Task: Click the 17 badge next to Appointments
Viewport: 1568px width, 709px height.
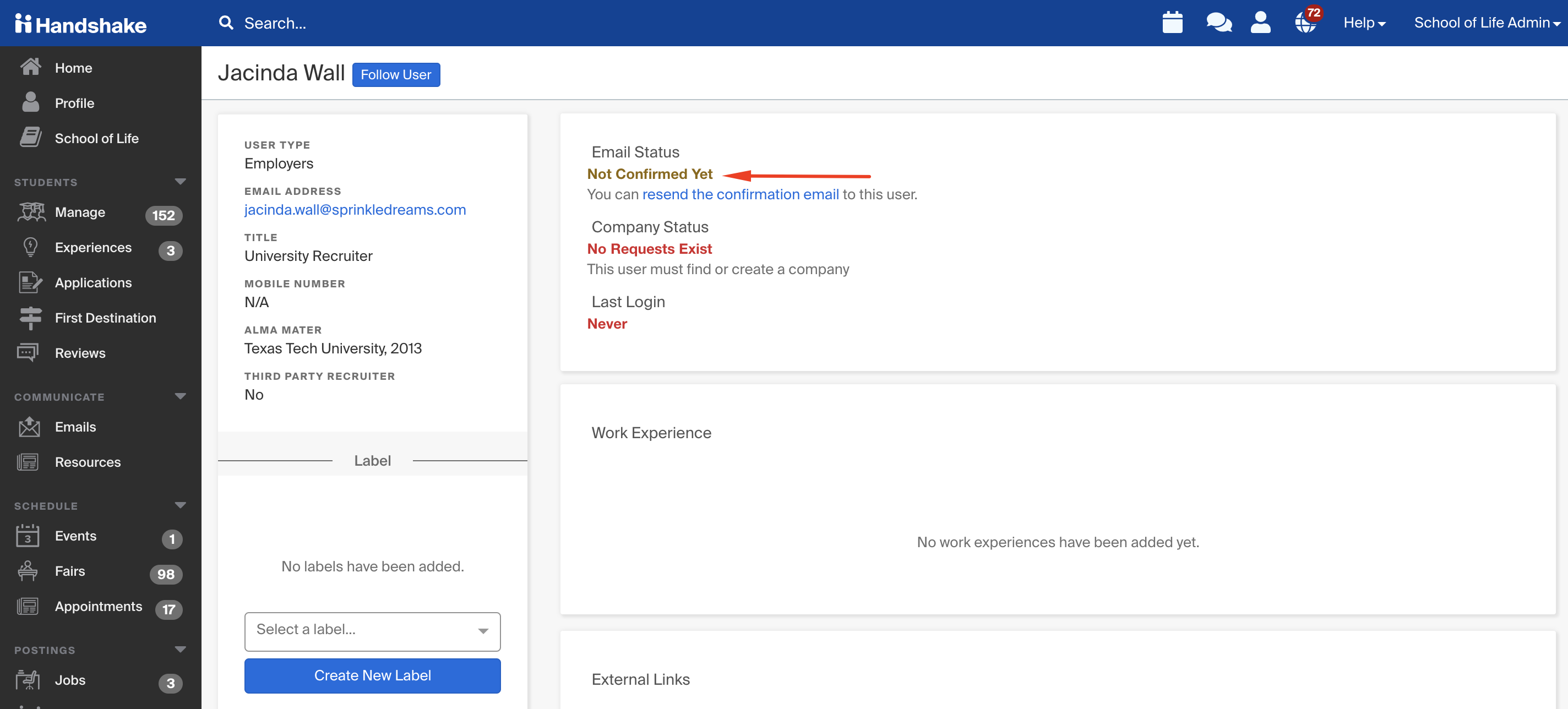Action: click(168, 609)
